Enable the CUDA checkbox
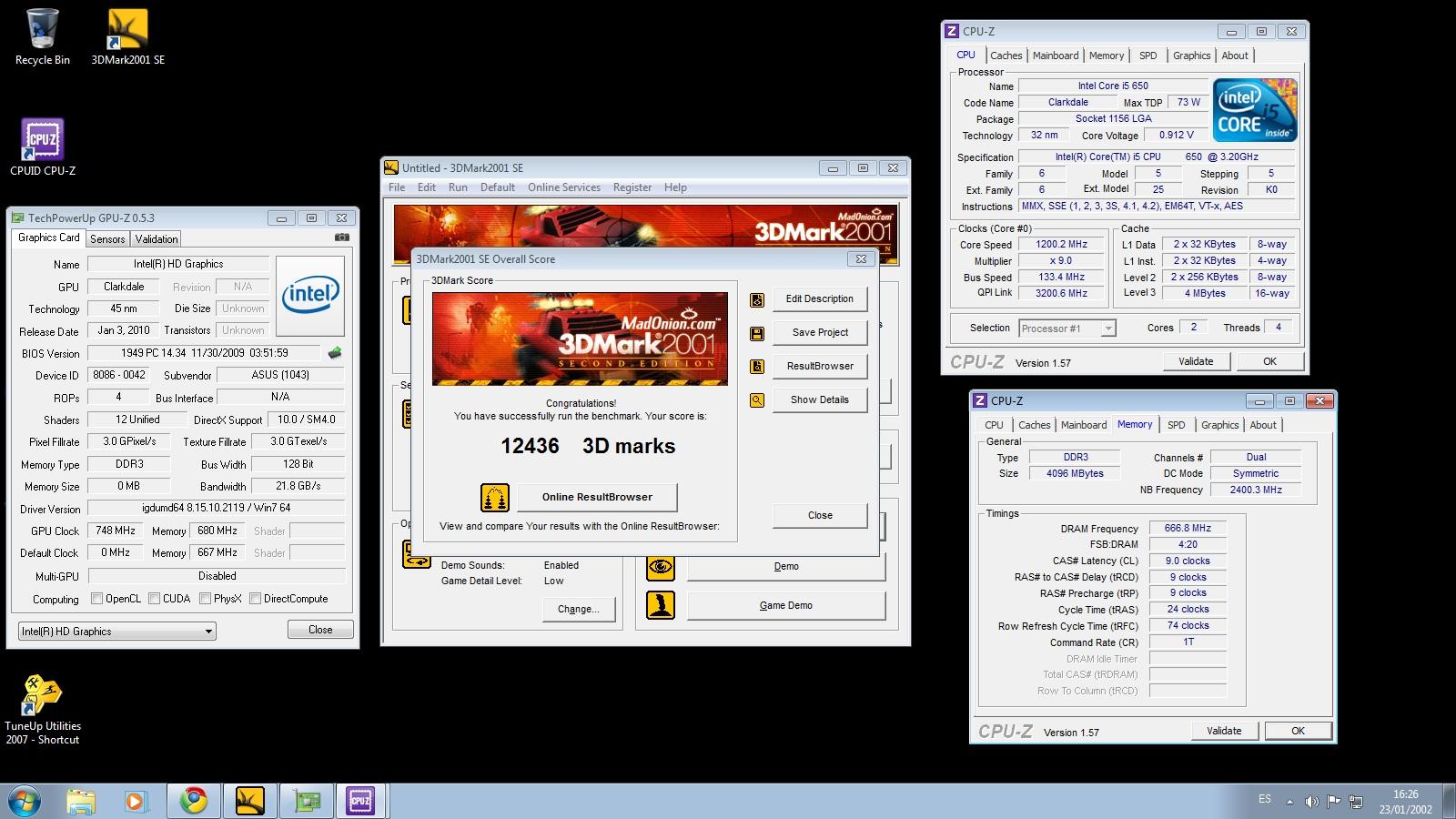The width and height of the screenshot is (1456, 819). (x=155, y=599)
